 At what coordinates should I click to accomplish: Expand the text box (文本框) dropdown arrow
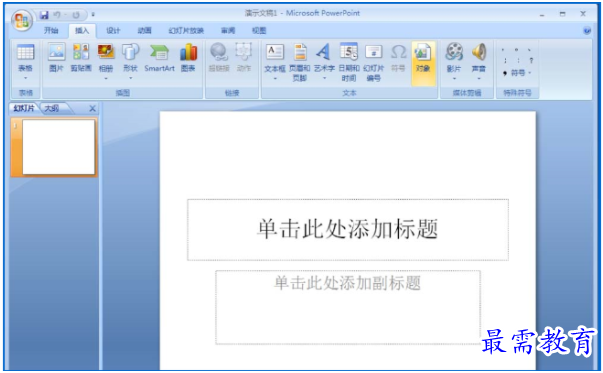275,78
